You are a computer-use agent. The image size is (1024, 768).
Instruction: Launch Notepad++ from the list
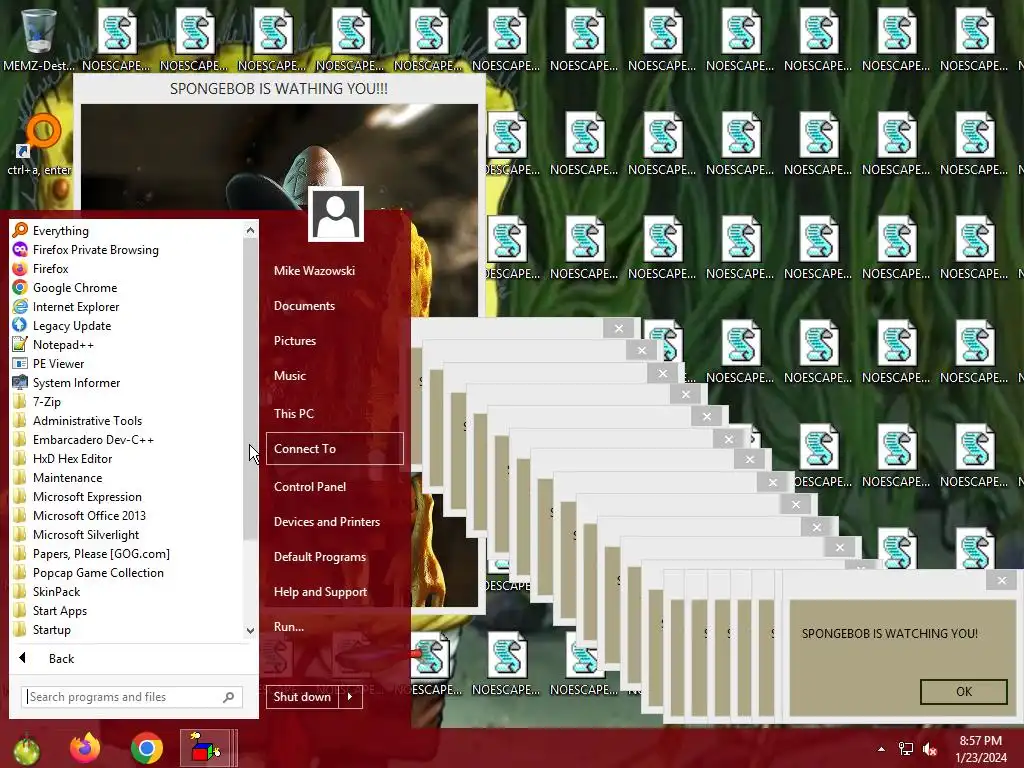(127, 344)
